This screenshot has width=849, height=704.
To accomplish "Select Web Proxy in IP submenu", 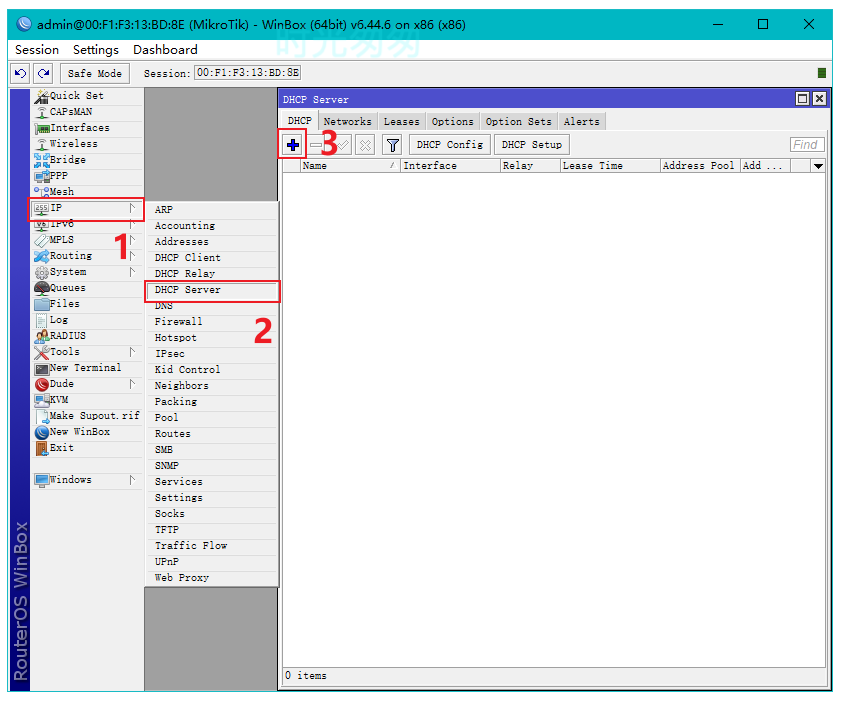I will tap(212, 578).
